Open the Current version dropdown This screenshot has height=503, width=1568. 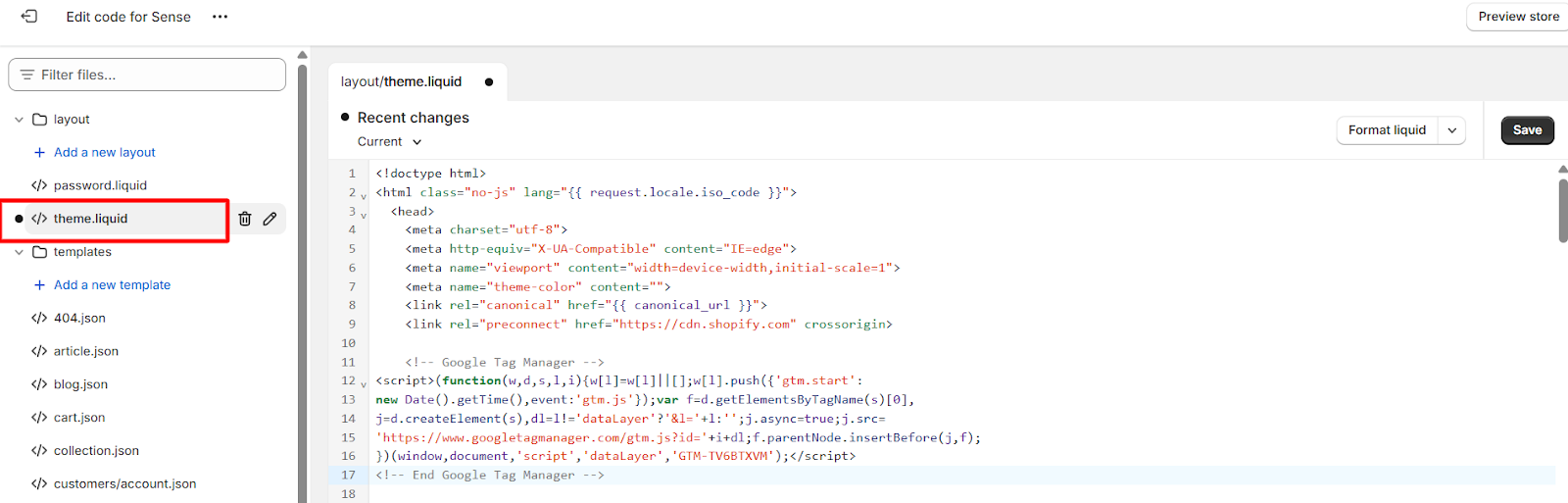click(389, 142)
